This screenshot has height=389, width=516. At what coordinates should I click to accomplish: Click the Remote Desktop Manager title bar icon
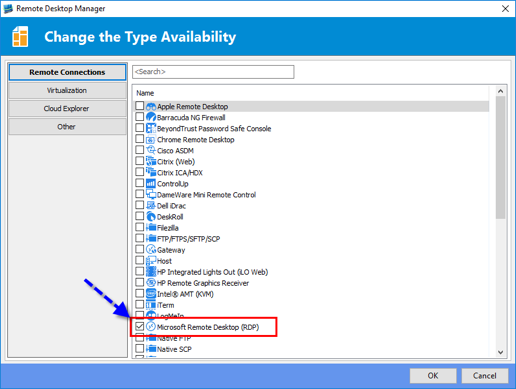tap(8, 9)
